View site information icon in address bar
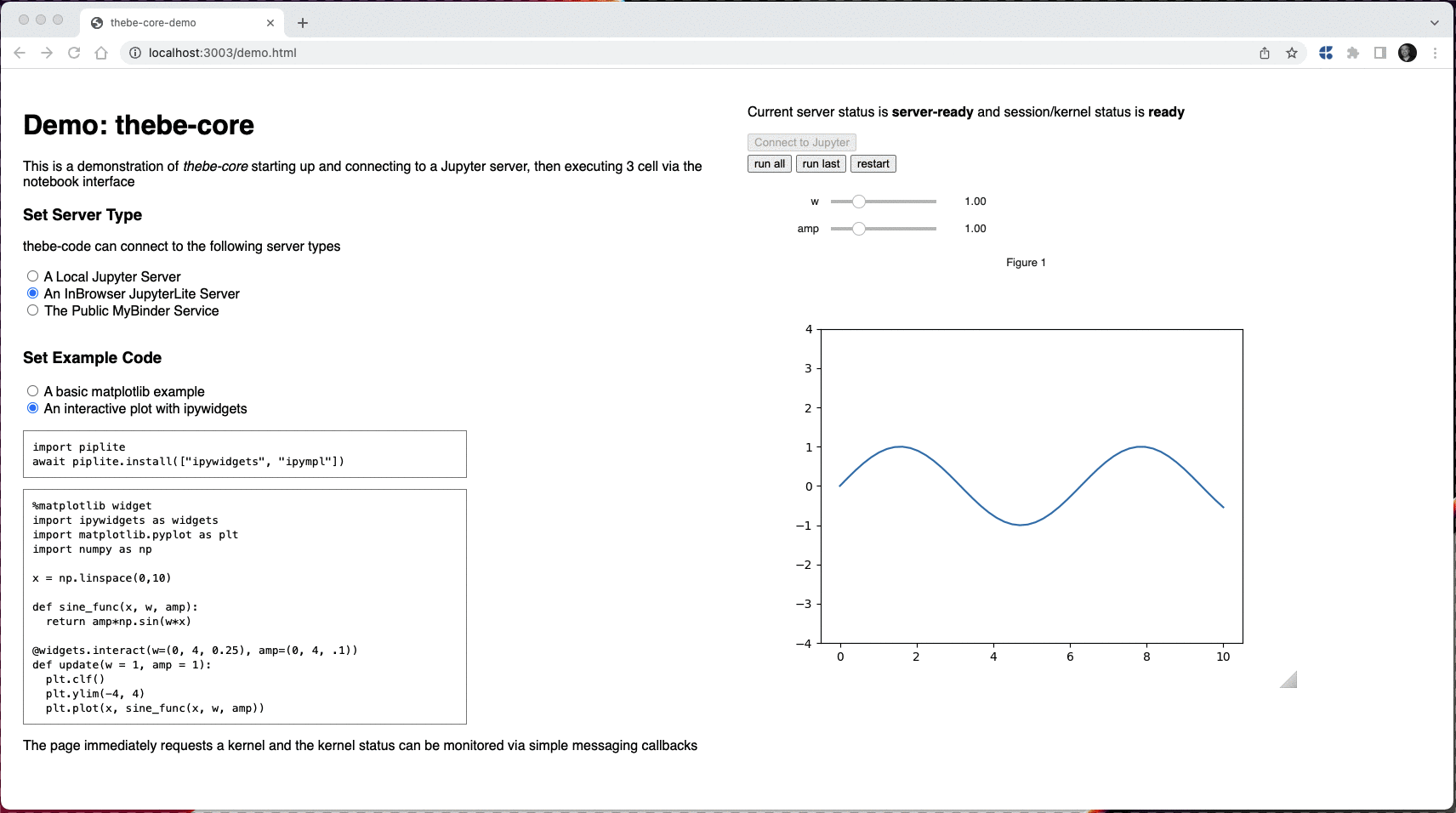The width and height of the screenshot is (1456, 813). 134,53
